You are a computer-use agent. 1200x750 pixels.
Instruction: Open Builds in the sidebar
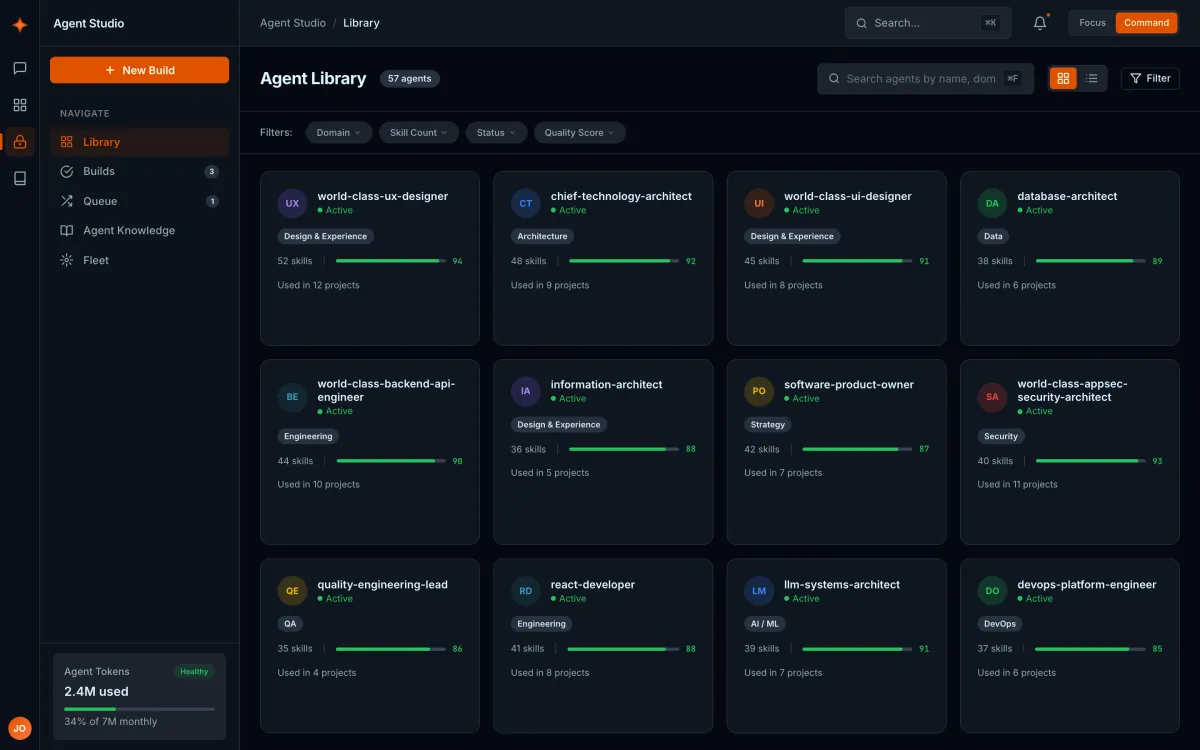(139, 171)
